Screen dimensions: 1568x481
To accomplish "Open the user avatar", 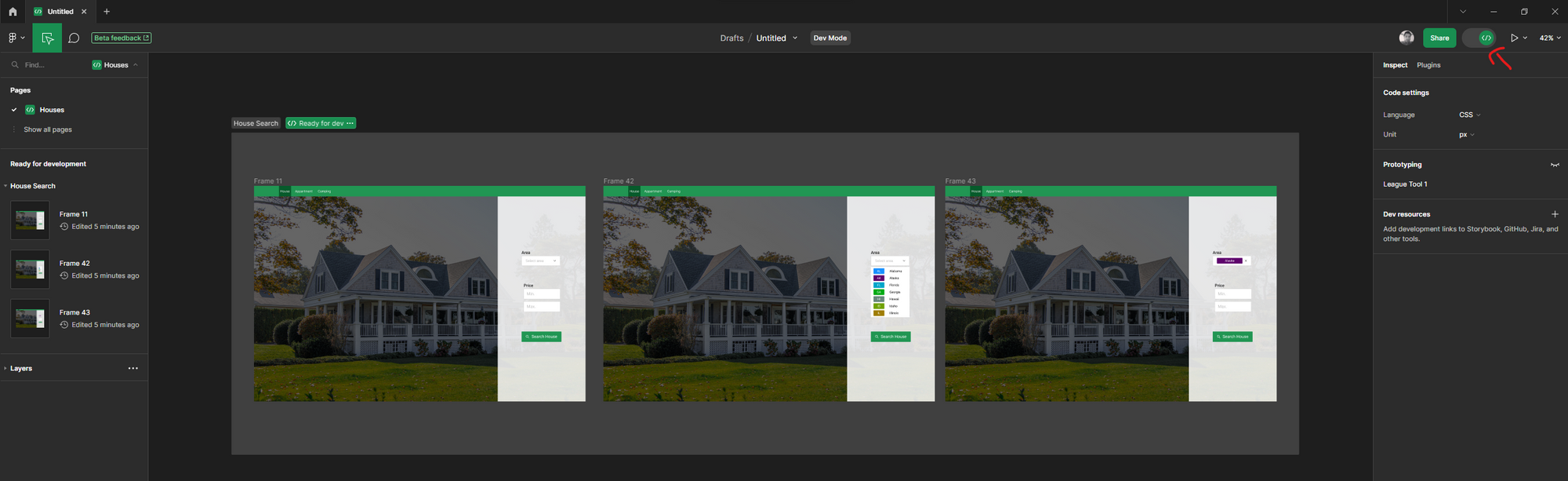I will [x=1406, y=38].
